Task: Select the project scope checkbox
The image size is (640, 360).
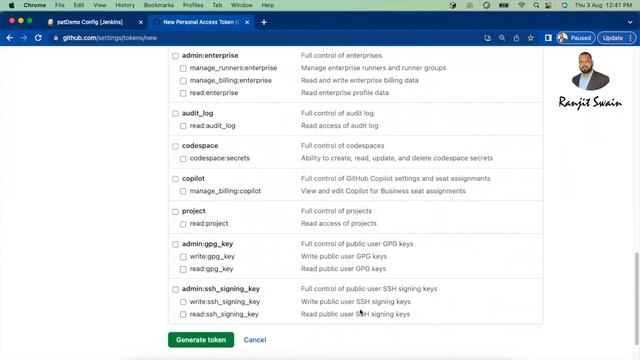Action: [x=175, y=211]
